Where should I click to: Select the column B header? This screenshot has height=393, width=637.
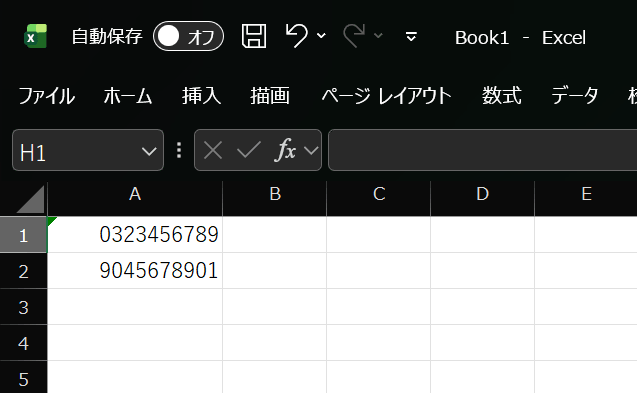(275, 194)
